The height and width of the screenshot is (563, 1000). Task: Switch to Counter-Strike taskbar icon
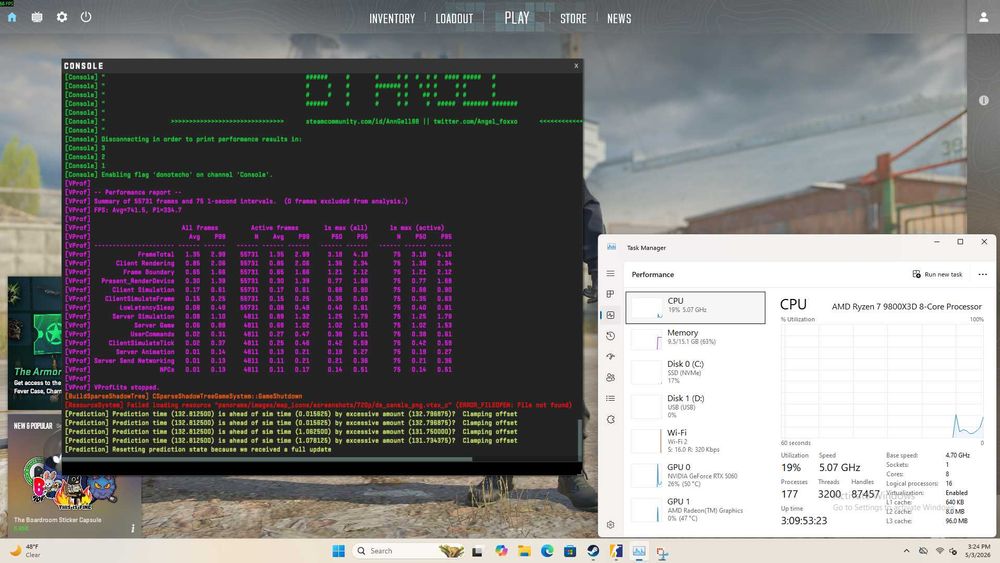tap(616, 551)
